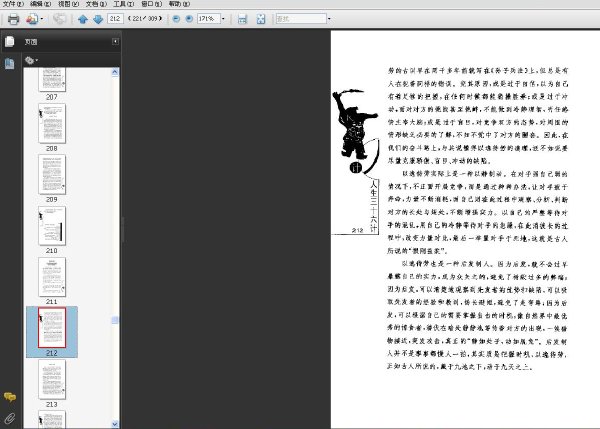Select the page 213 thumbnail
This screenshot has width=600, height=429.
52,379
